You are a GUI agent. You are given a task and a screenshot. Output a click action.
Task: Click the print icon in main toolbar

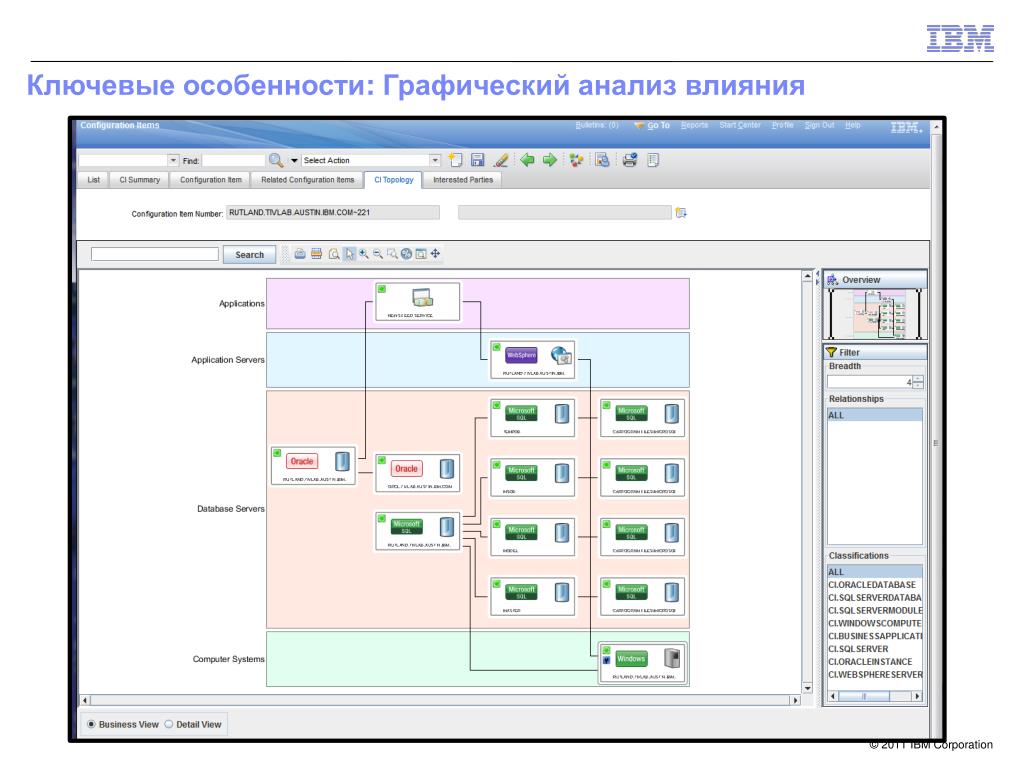pos(630,160)
